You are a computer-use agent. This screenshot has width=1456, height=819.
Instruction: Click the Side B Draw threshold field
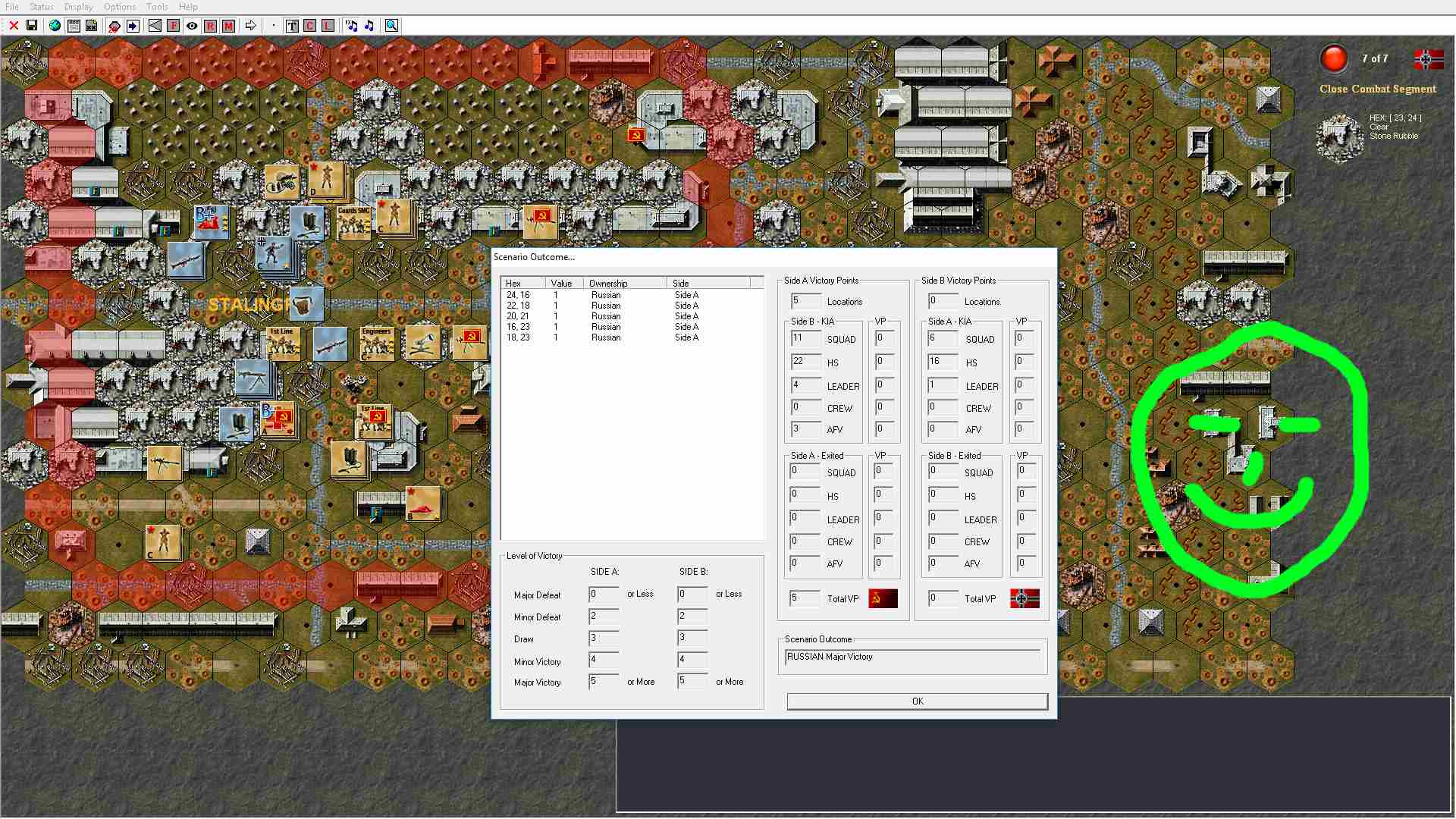[692, 638]
